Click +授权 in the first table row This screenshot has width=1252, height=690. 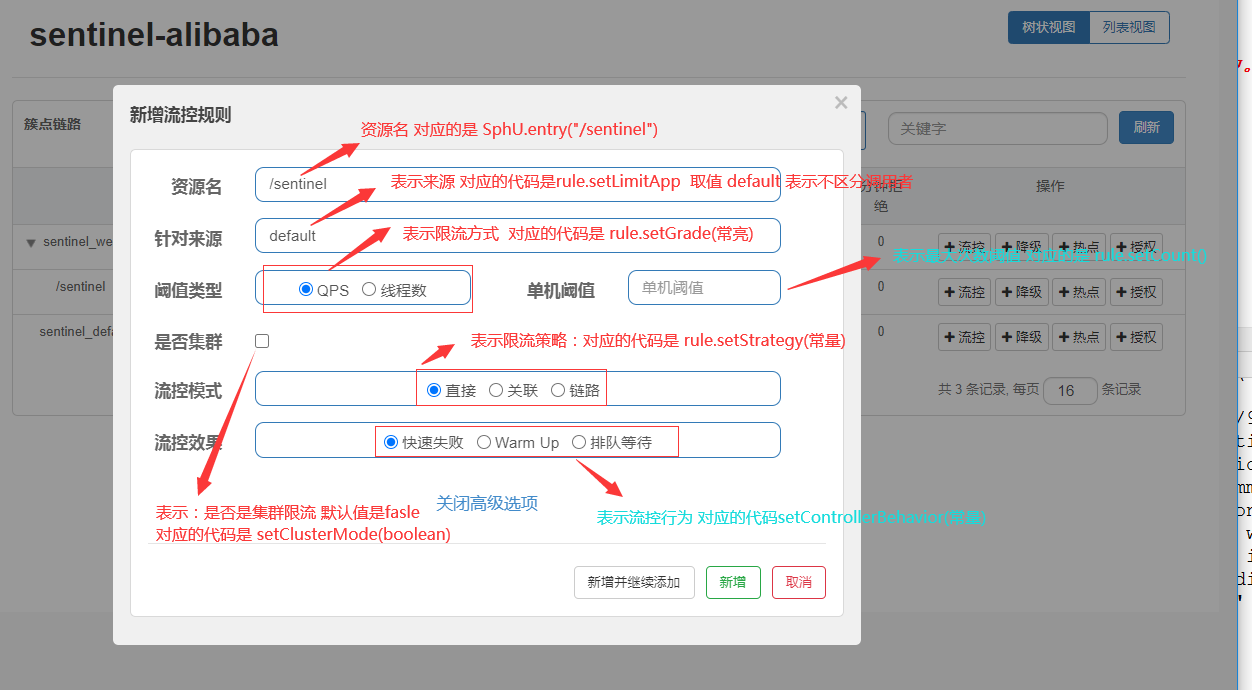click(1136, 247)
